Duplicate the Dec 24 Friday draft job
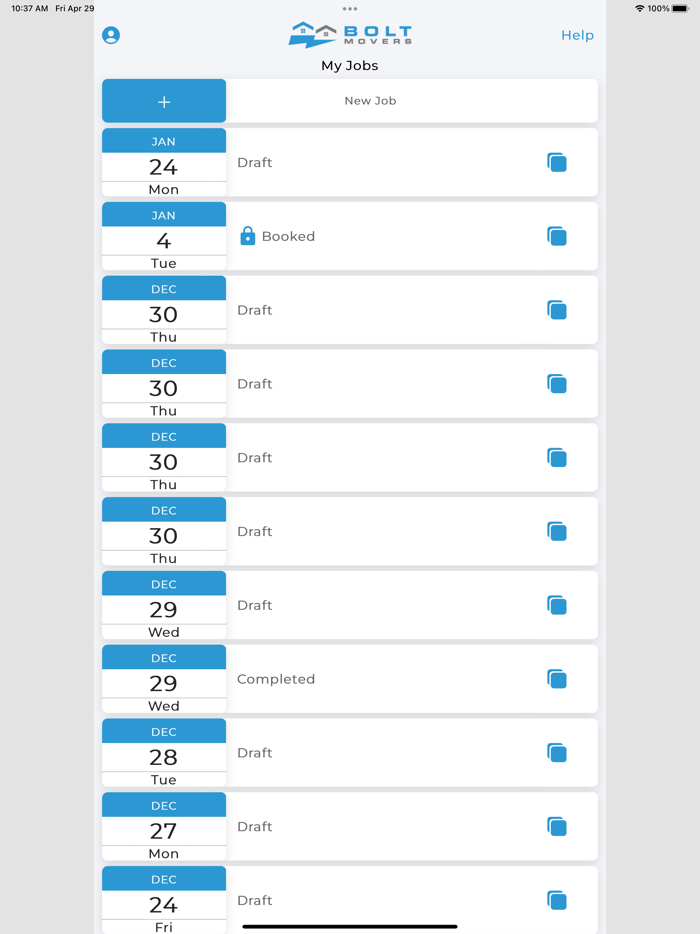700x934 pixels. 557,901
